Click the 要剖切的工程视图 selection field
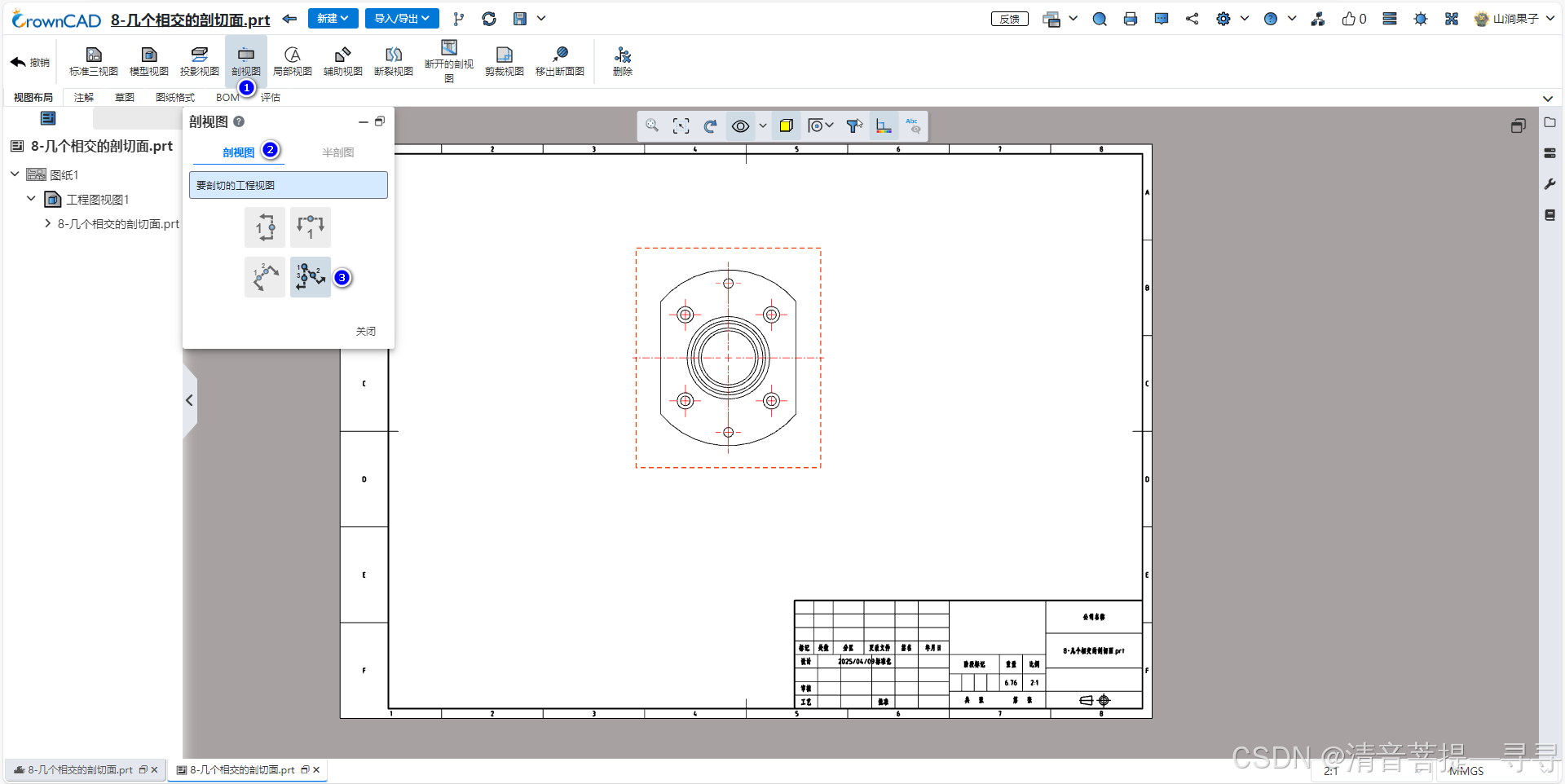Viewport: 1565px width, 784px height. (x=289, y=185)
